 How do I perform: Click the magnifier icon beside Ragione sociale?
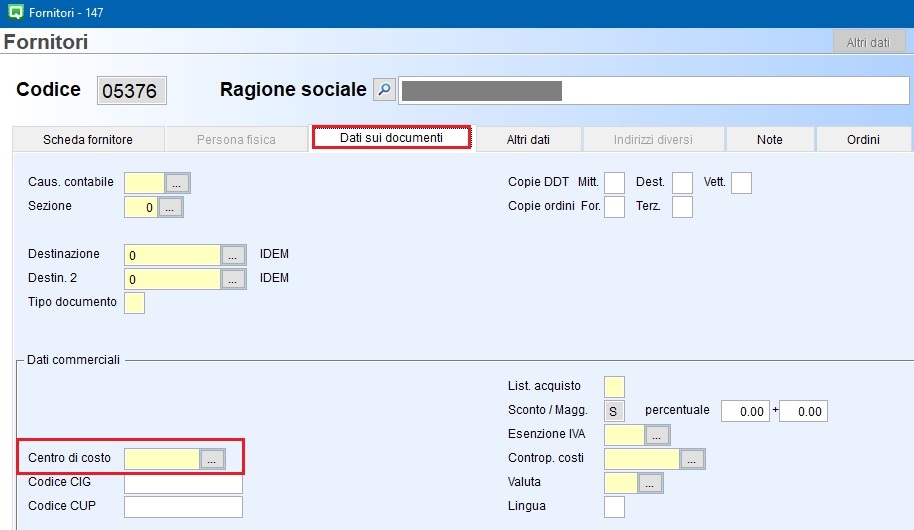click(x=384, y=90)
